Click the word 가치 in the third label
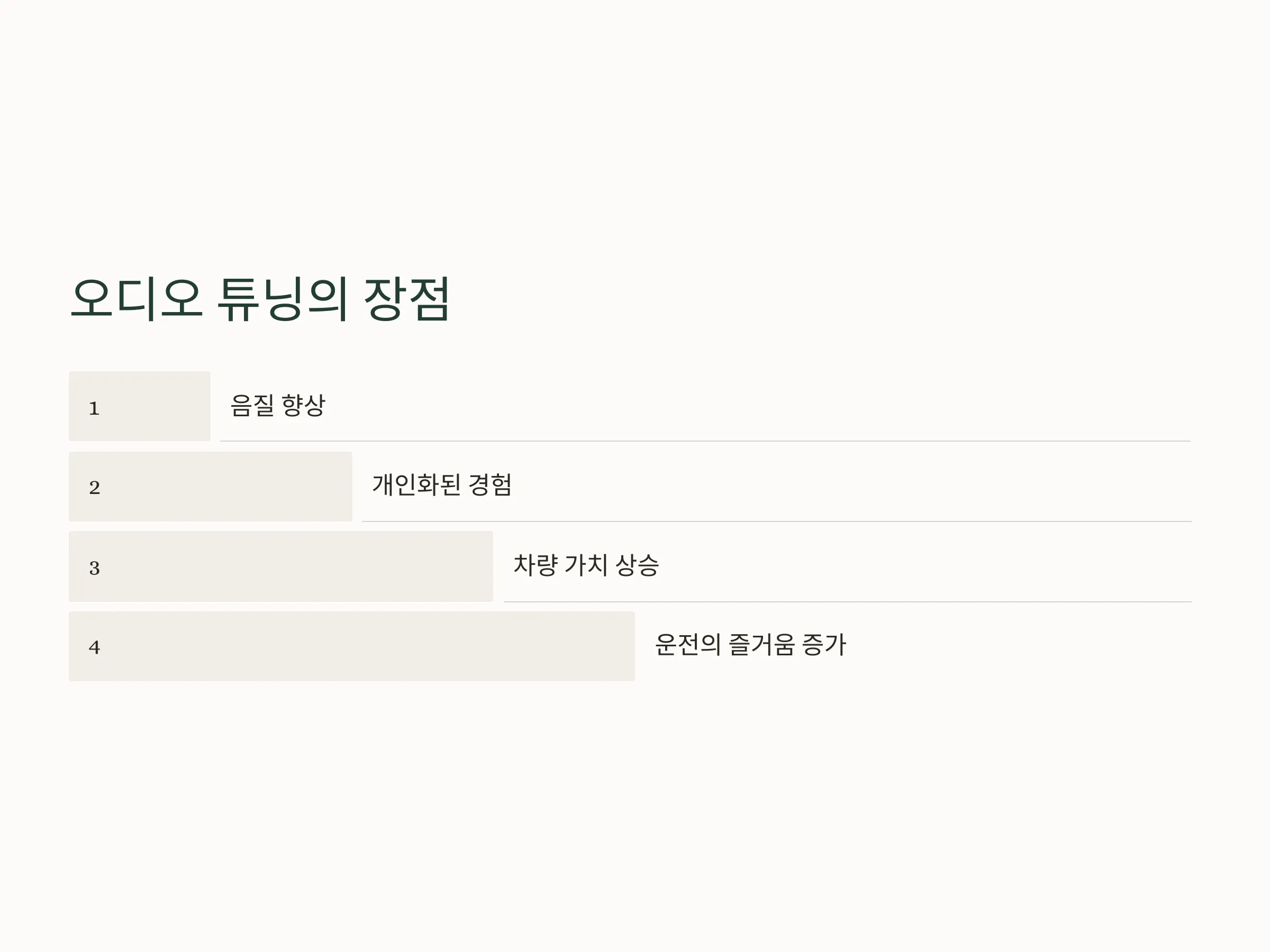This screenshot has width=1270, height=952. point(586,565)
